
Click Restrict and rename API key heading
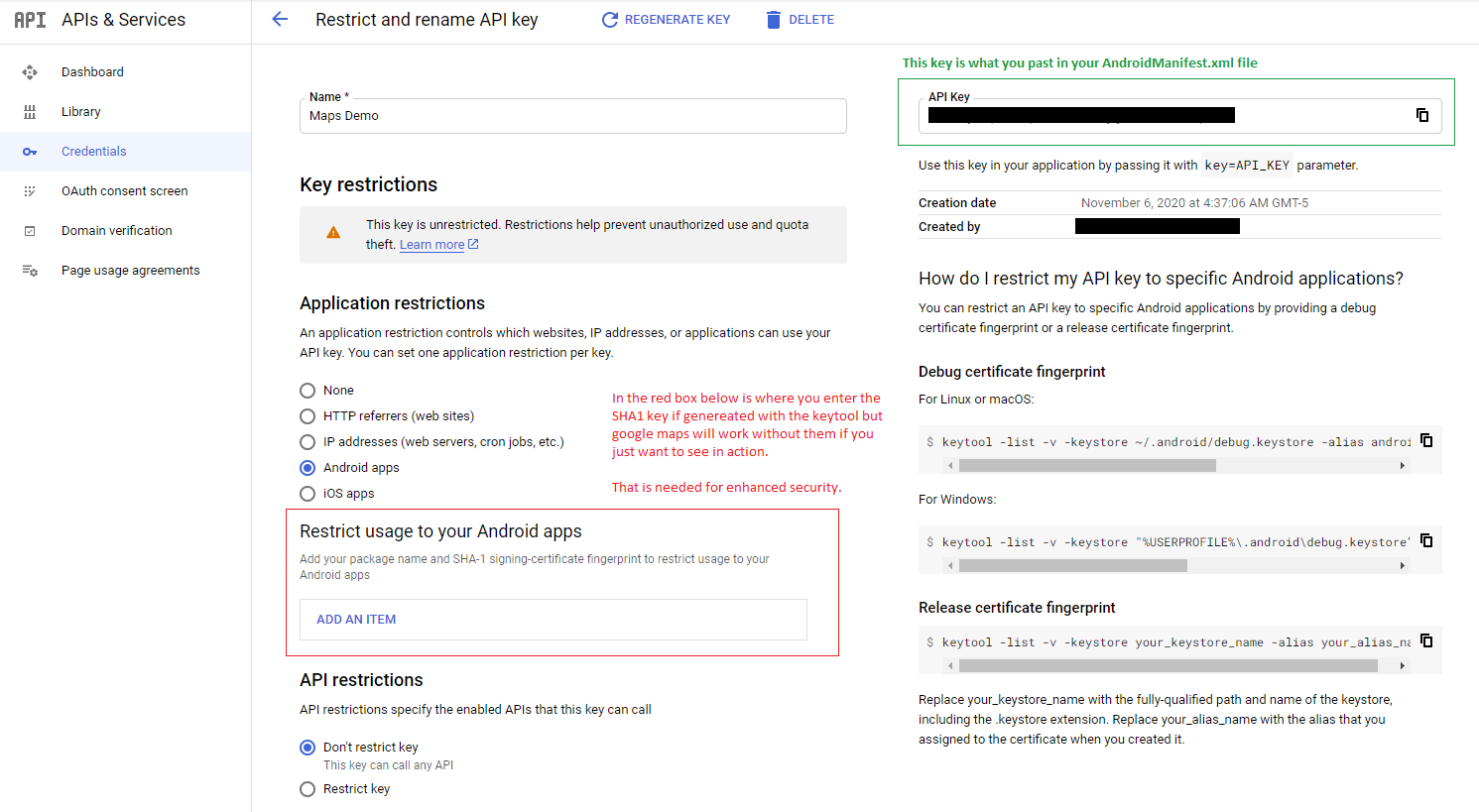[x=427, y=20]
